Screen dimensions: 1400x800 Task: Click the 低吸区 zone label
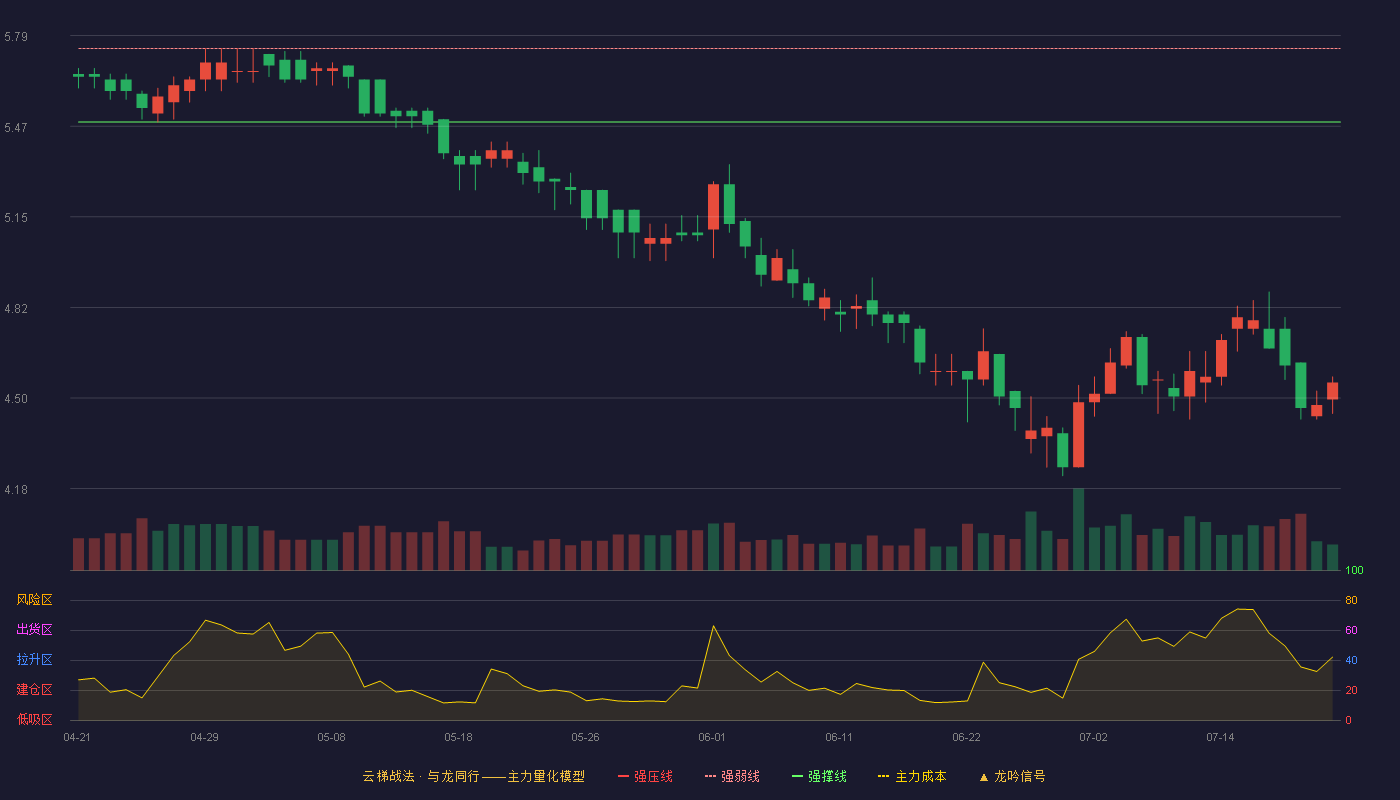[x=34, y=719]
